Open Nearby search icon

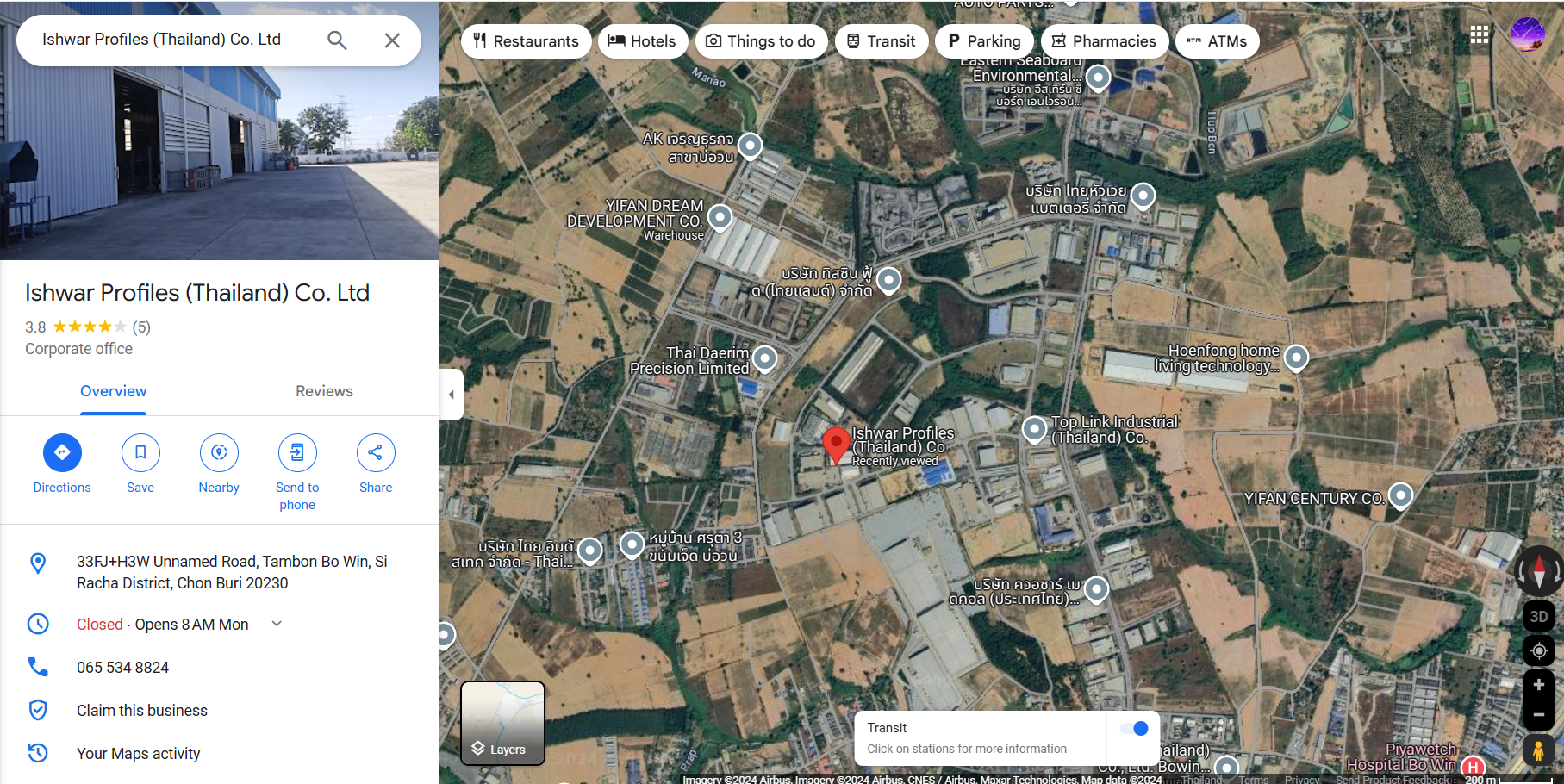(x=219, y=452)
